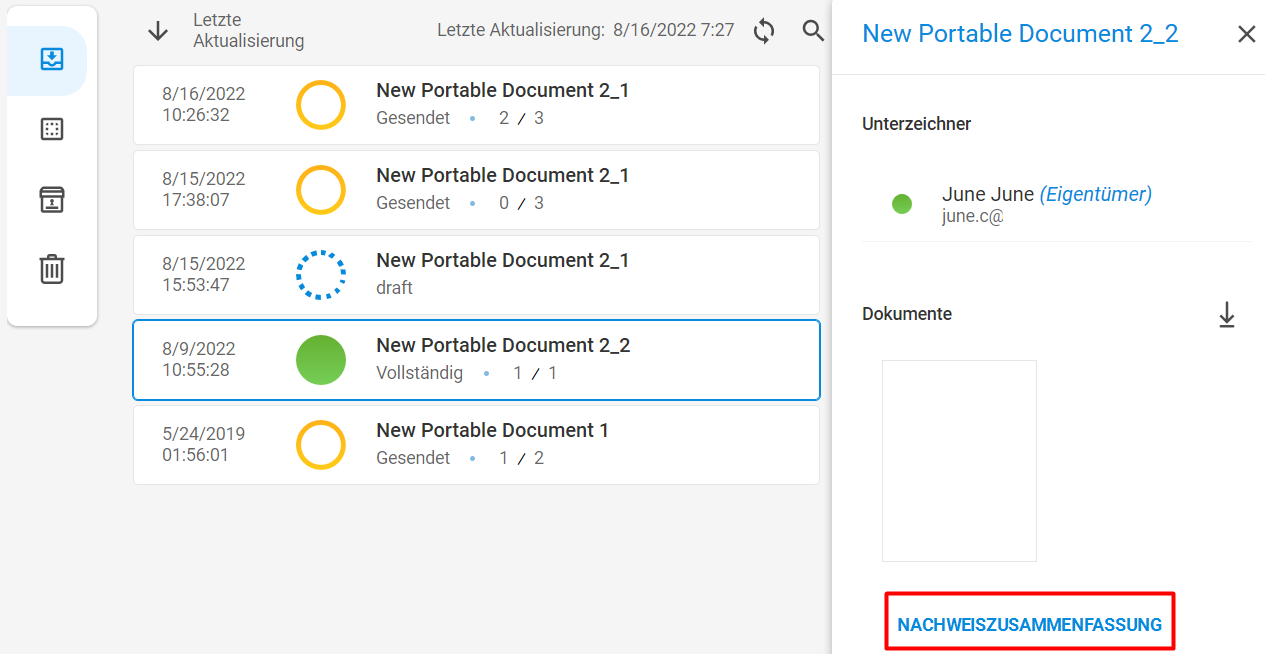The image size is (1265, 654).
Task: Open the trash bin sidebar icon
Action: pyautogui.click(x=52, y=269)
